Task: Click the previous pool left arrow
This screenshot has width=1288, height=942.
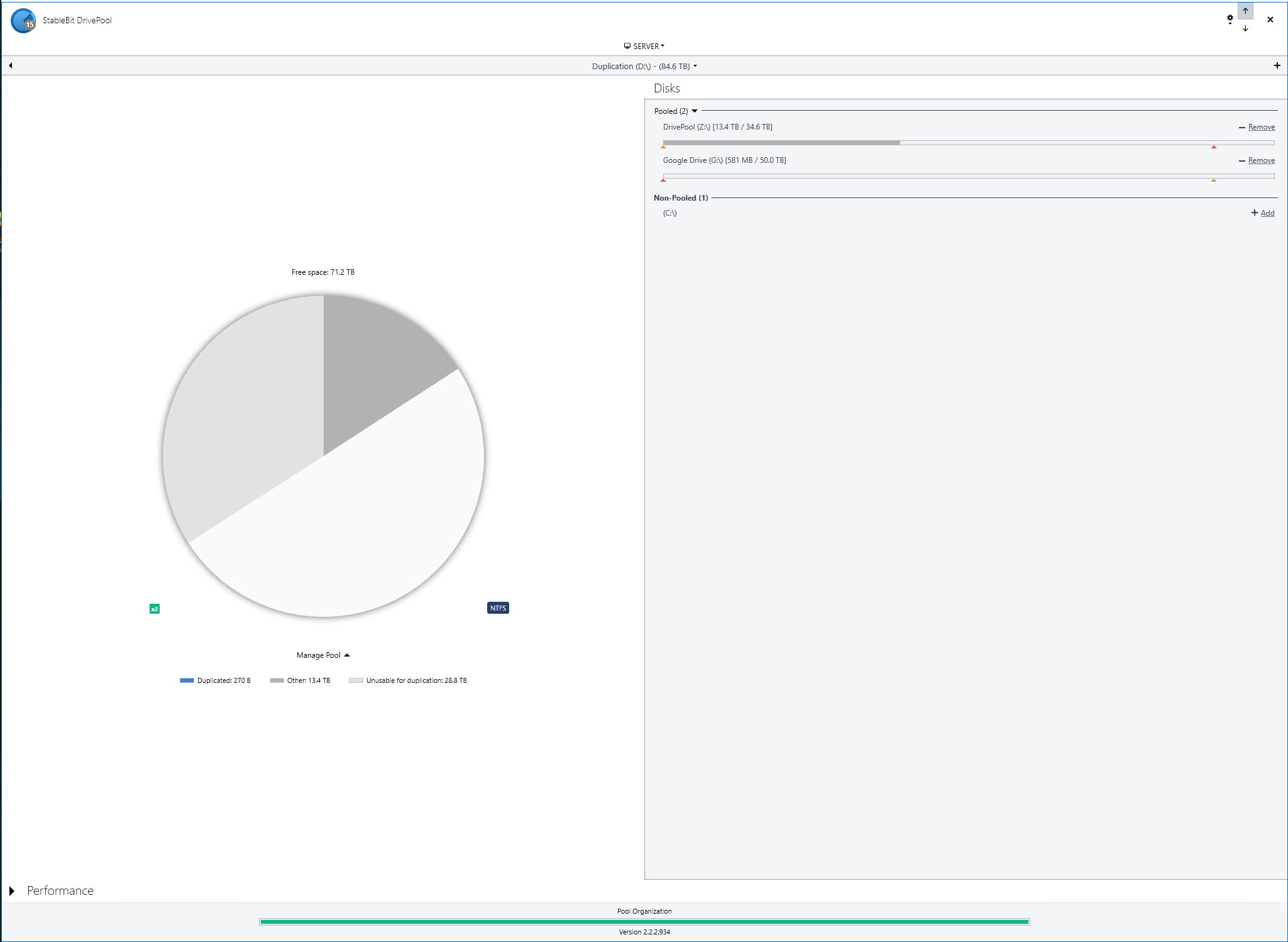Action: (11, 65)
